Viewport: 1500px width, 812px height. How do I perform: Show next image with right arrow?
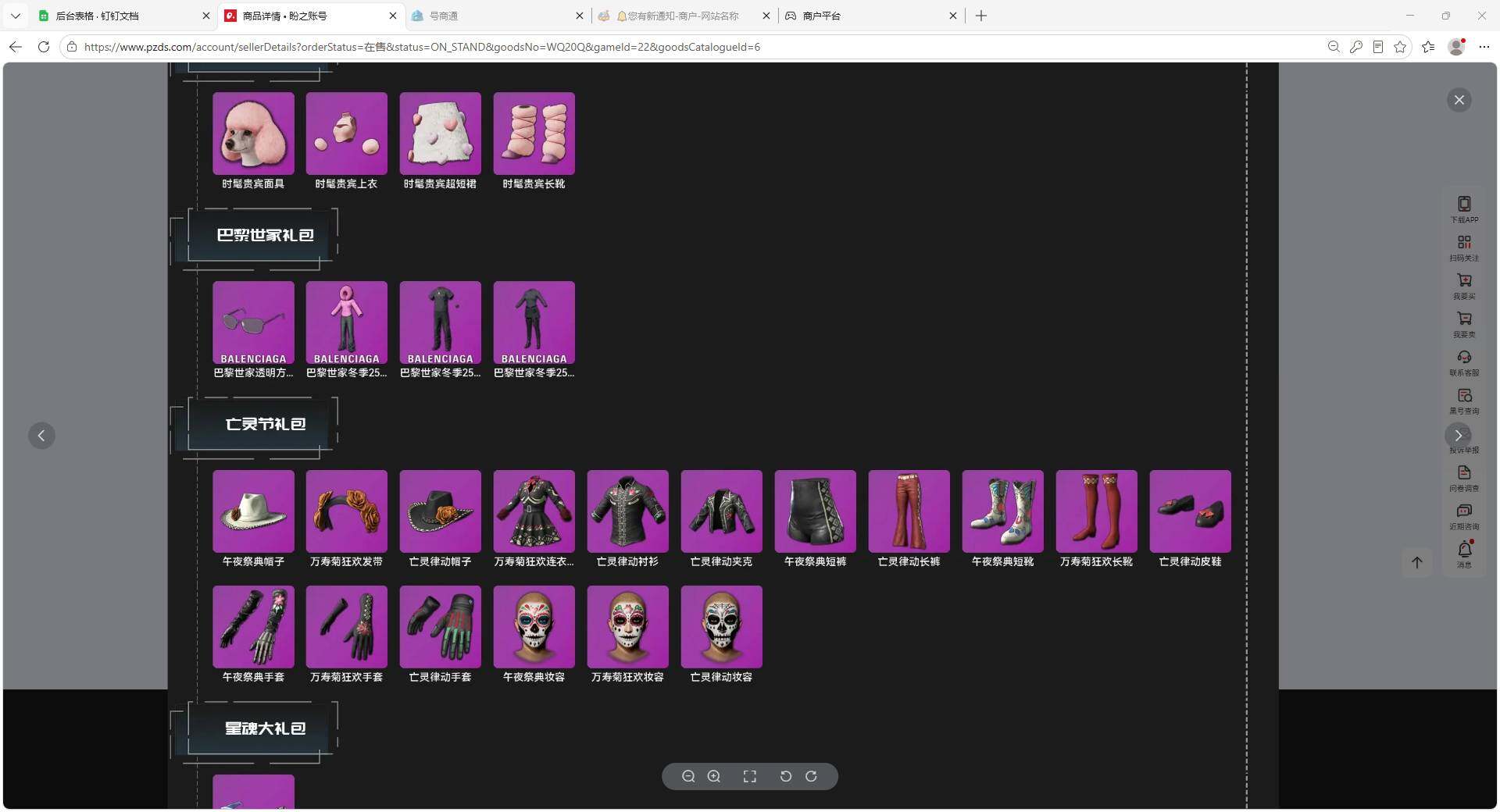1458,436
